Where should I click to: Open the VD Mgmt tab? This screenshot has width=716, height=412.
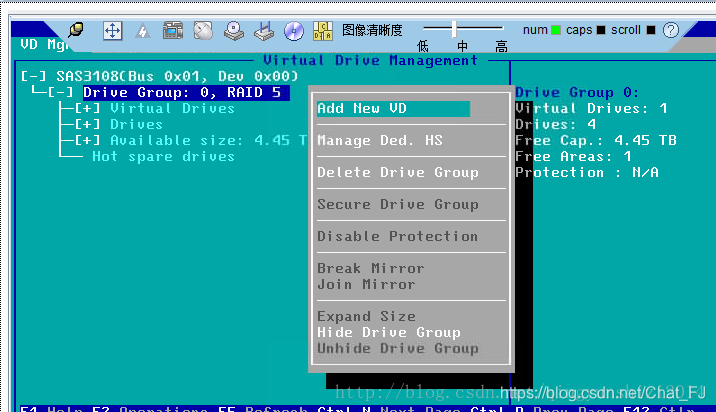click(x=43, y=44)
